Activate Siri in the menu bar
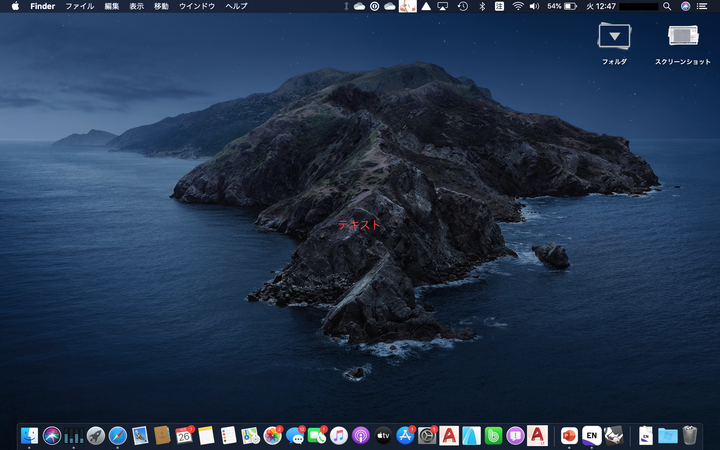720x450 pixels. coord(685,6)
